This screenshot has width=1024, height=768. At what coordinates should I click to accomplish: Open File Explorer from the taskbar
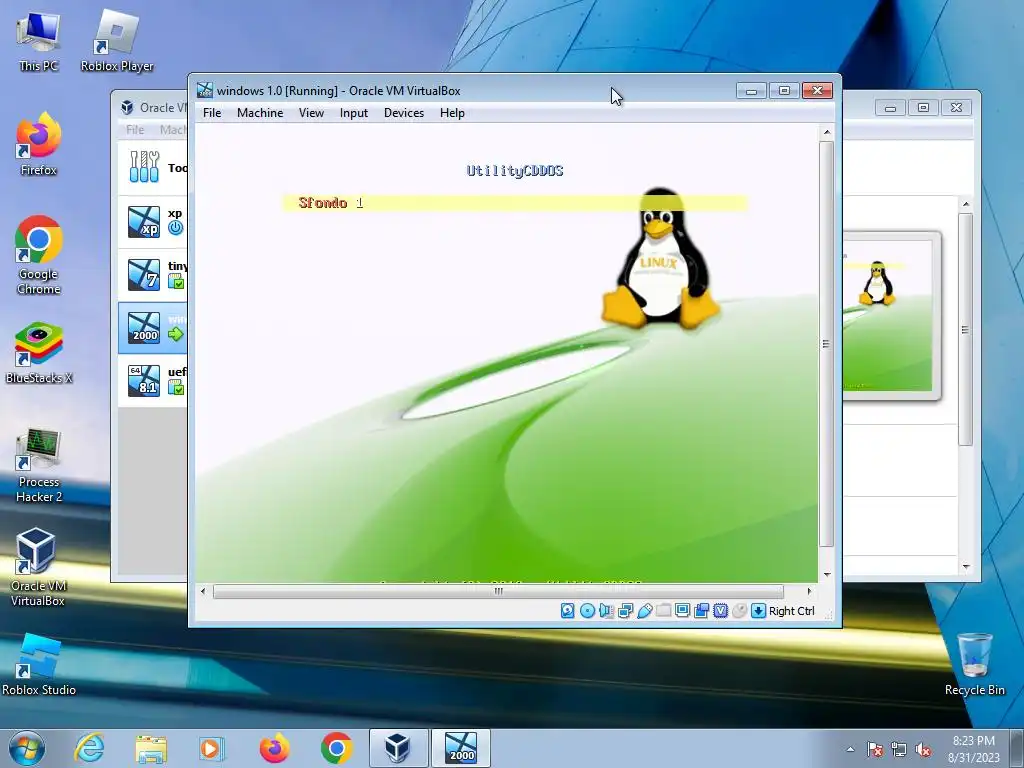151,748
